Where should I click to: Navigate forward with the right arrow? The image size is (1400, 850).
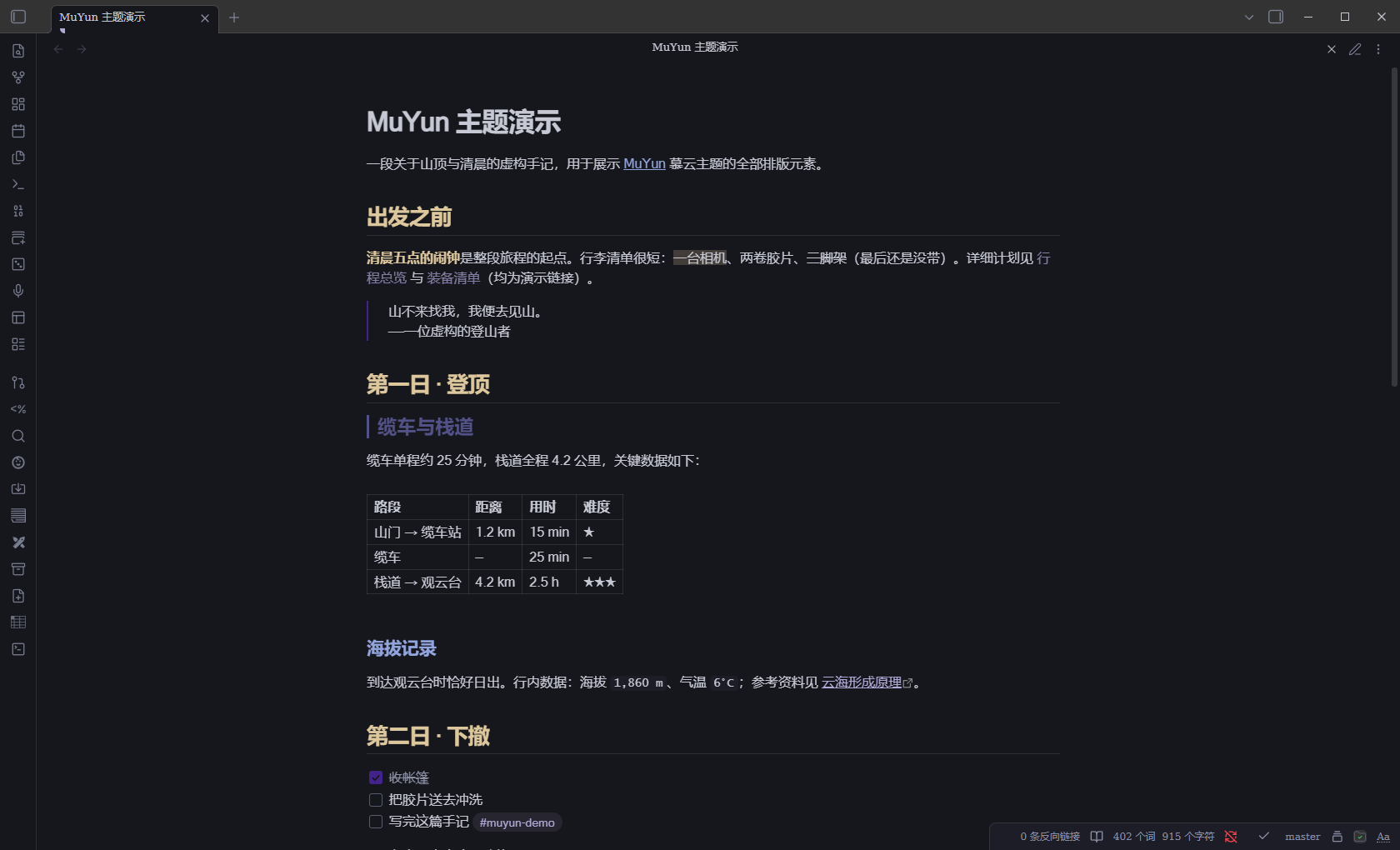click(x=82, y=49)
